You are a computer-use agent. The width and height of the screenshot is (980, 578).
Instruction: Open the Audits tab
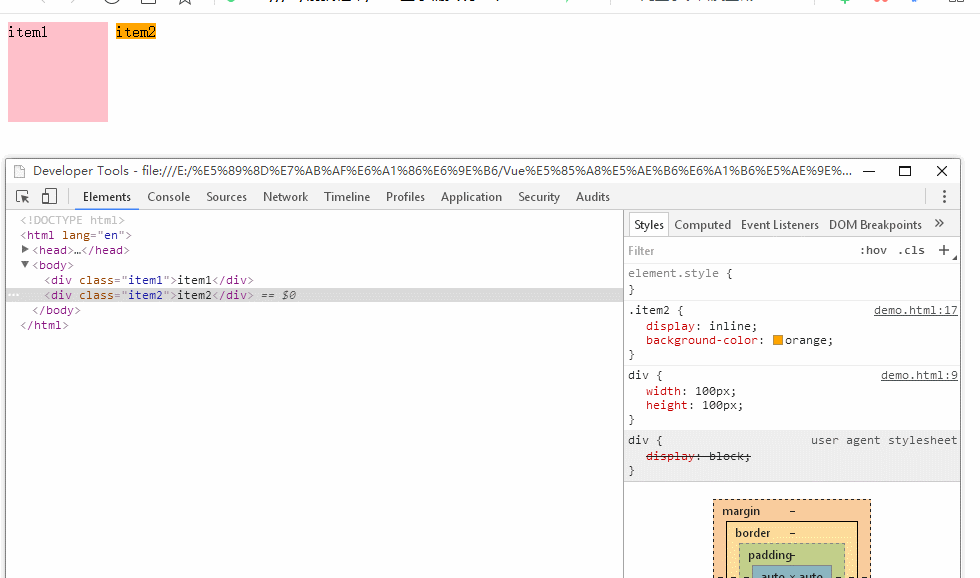tap(592, 197)
